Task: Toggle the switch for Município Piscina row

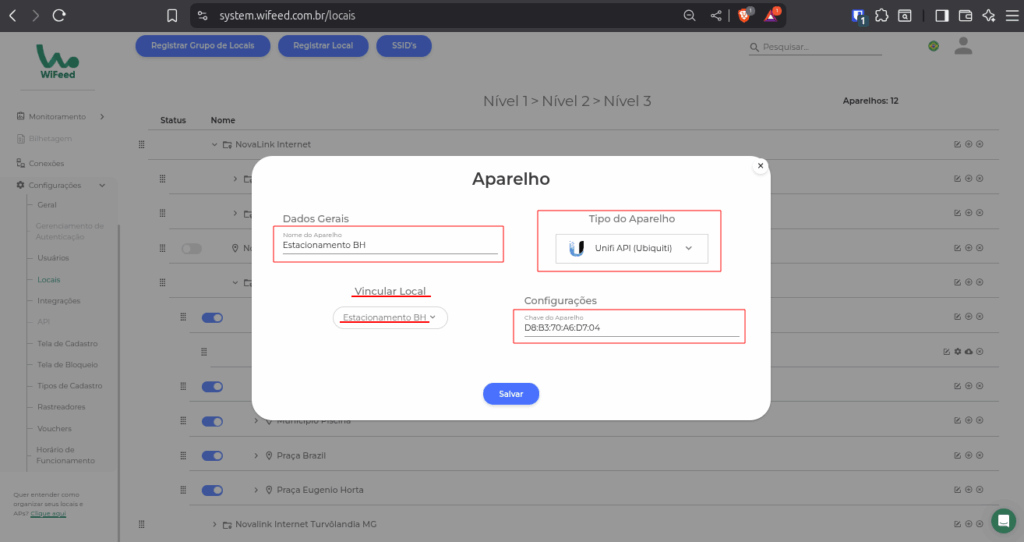Action: point(212,421)
